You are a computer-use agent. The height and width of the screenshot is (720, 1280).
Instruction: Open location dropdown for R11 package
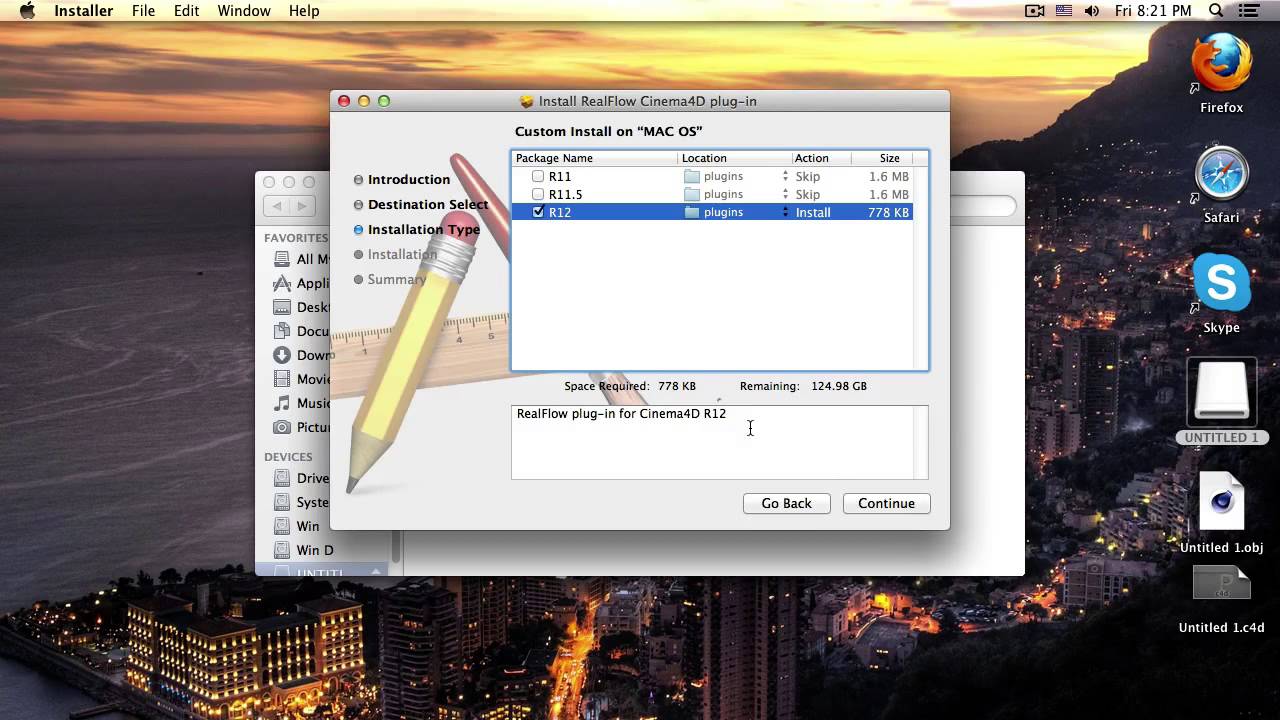785,177
